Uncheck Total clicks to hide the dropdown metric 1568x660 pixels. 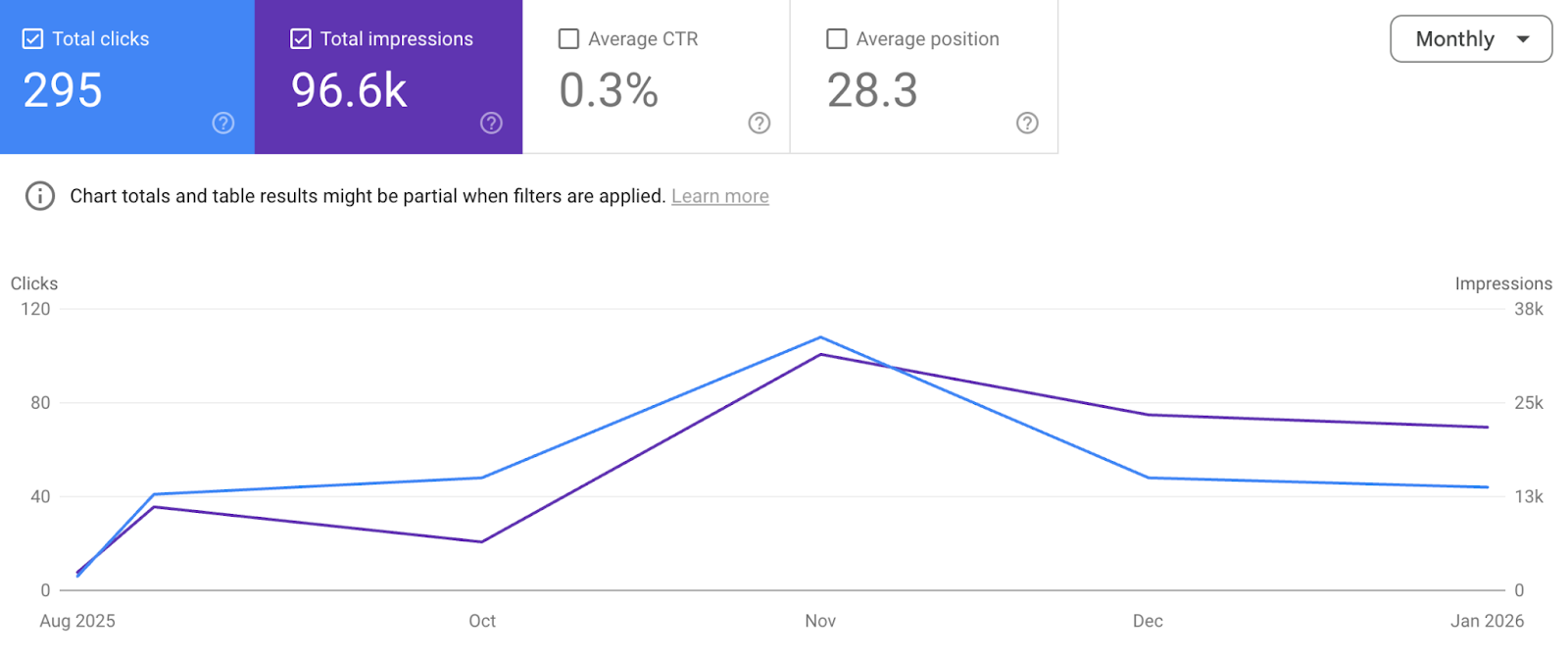[31, 38]
